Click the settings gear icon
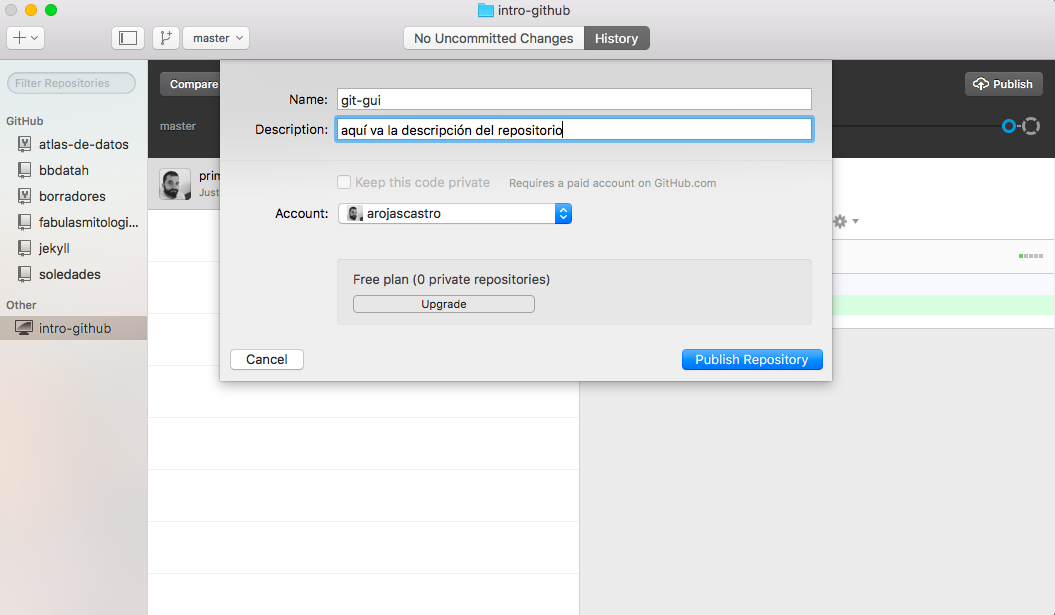Viewport: 1055px width, 615px height. (x=840, y=221)
